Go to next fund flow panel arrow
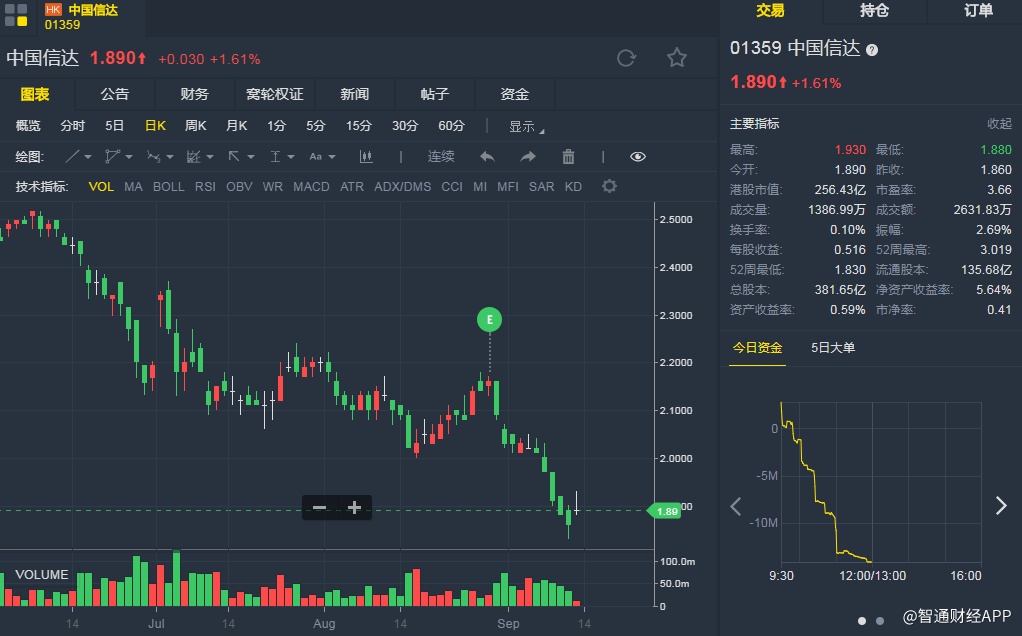Screen dimensions: 1022x636 point(1001,505)
